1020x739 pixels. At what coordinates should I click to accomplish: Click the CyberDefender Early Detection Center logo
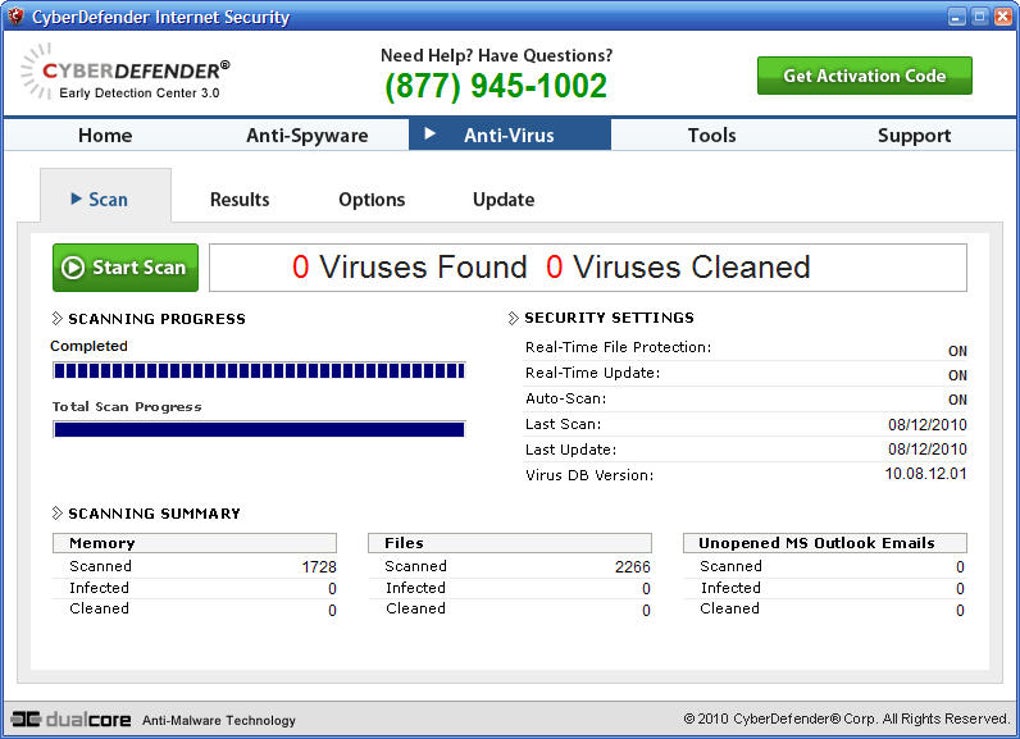coord(125,73)
